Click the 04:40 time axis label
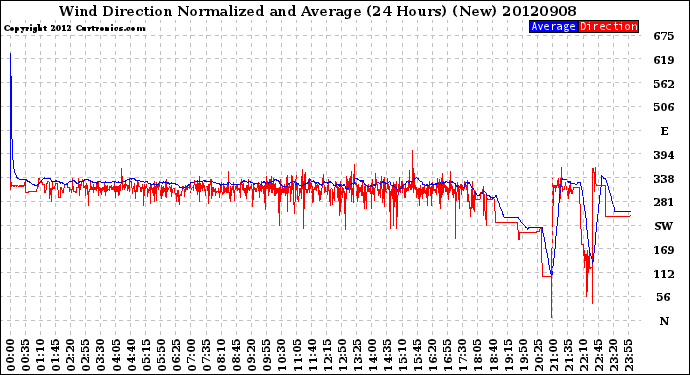Image resolution: width=690 pixels, height=375 pixels. click(x=131, y=355)
